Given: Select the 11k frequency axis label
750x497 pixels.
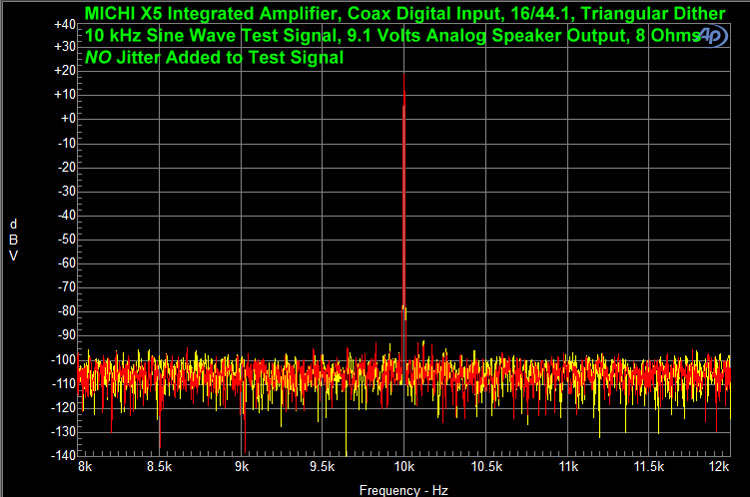Looking at the screenshot, I should coord(567,466).
